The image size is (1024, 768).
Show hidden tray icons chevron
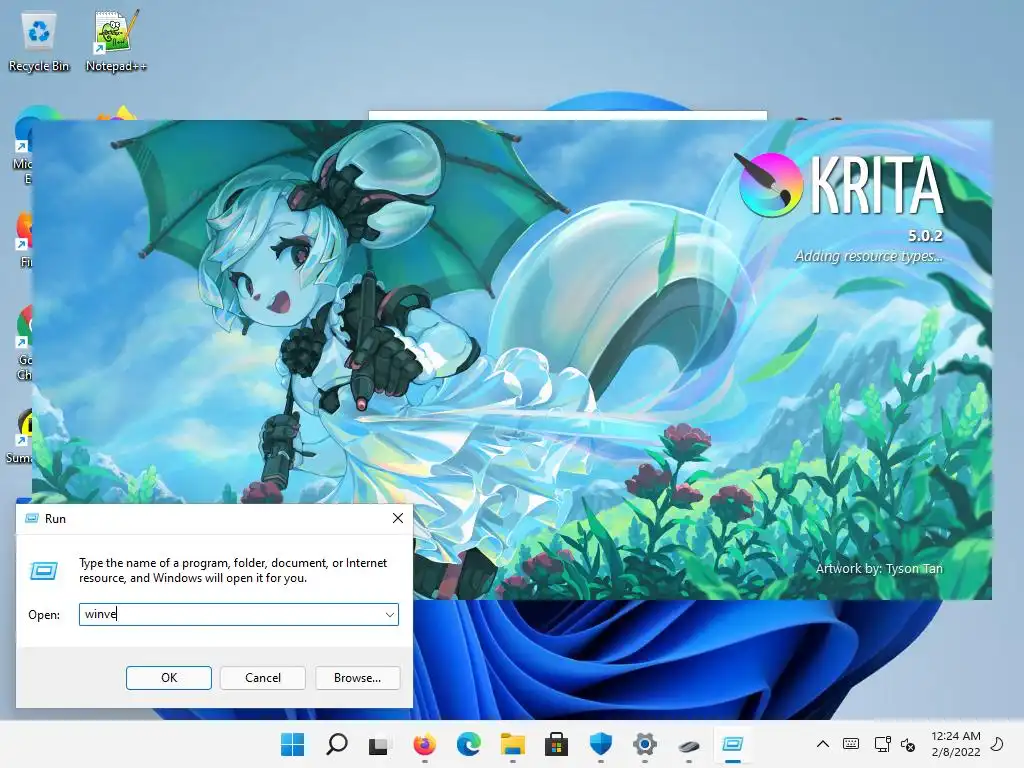click(x=823, y=744)
